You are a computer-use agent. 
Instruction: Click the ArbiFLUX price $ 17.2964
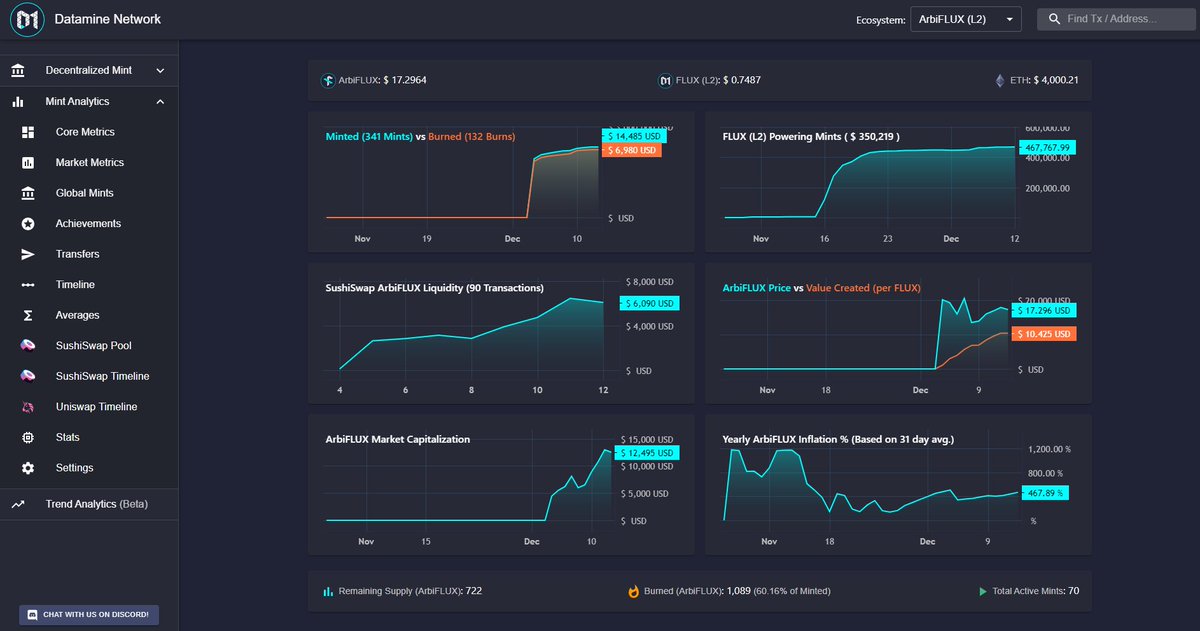(405, 80)
